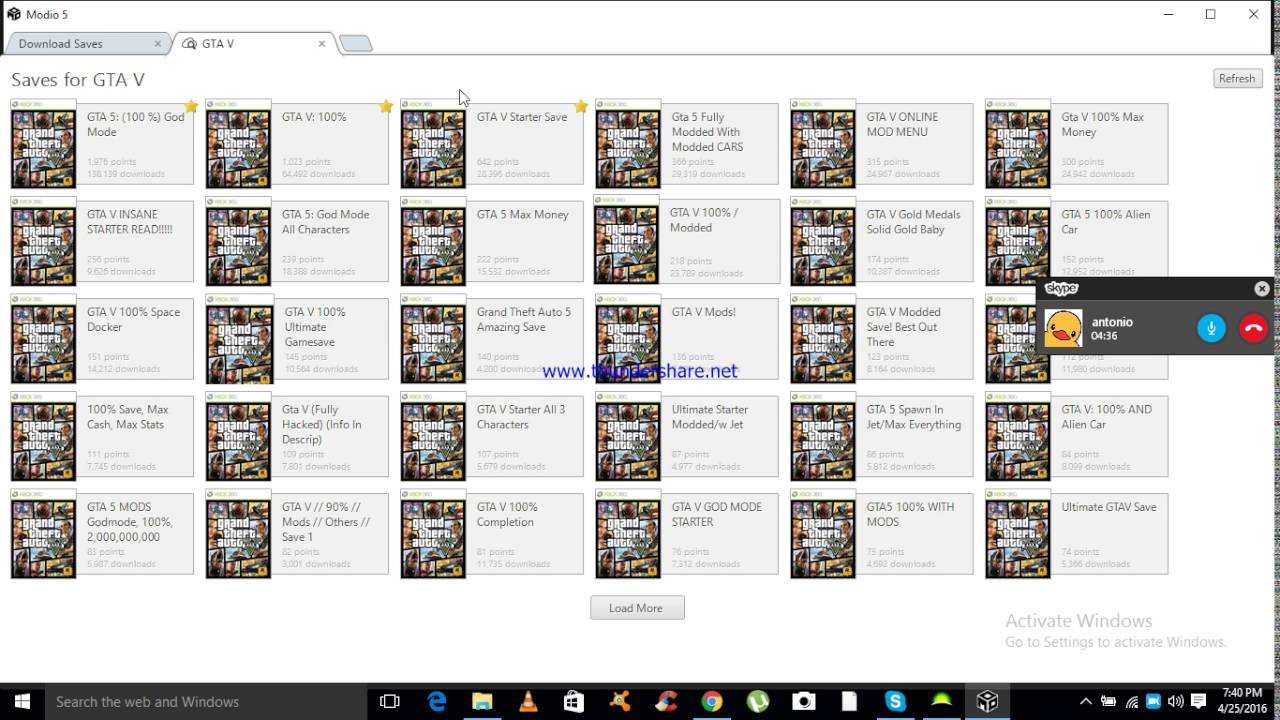Select 'GTA 5 Spawn In Jet/Max Everything'
Viewport: 1280px width, 720px height.
[x=882, y=436]
